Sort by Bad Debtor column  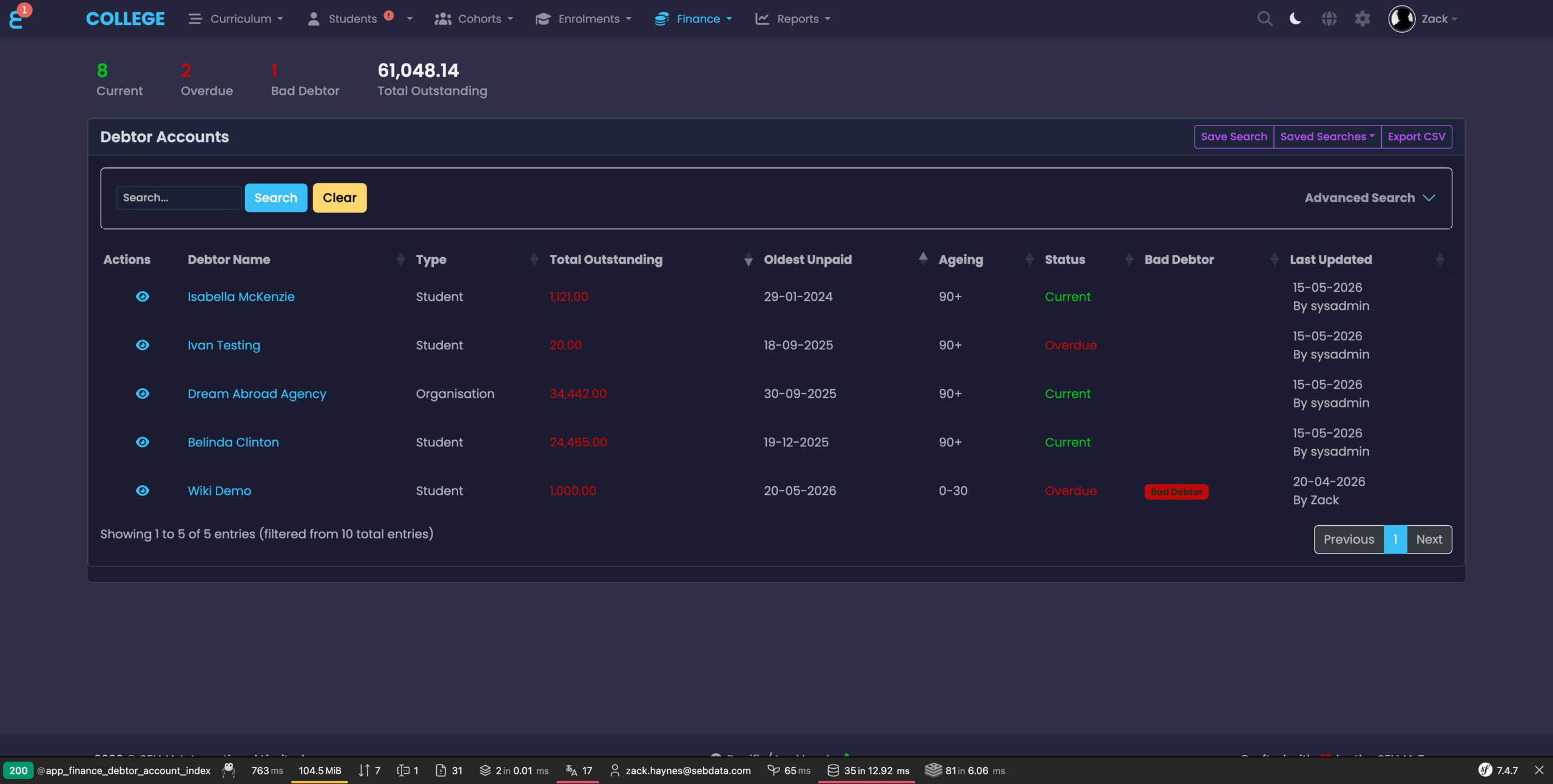[x=1211, y=260]
